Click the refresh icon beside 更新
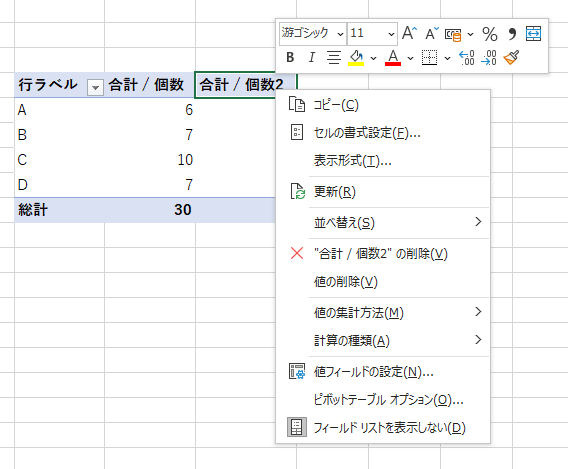Image resolution: width=568 pixels, height=469 pixels. [x=297, y=191]
